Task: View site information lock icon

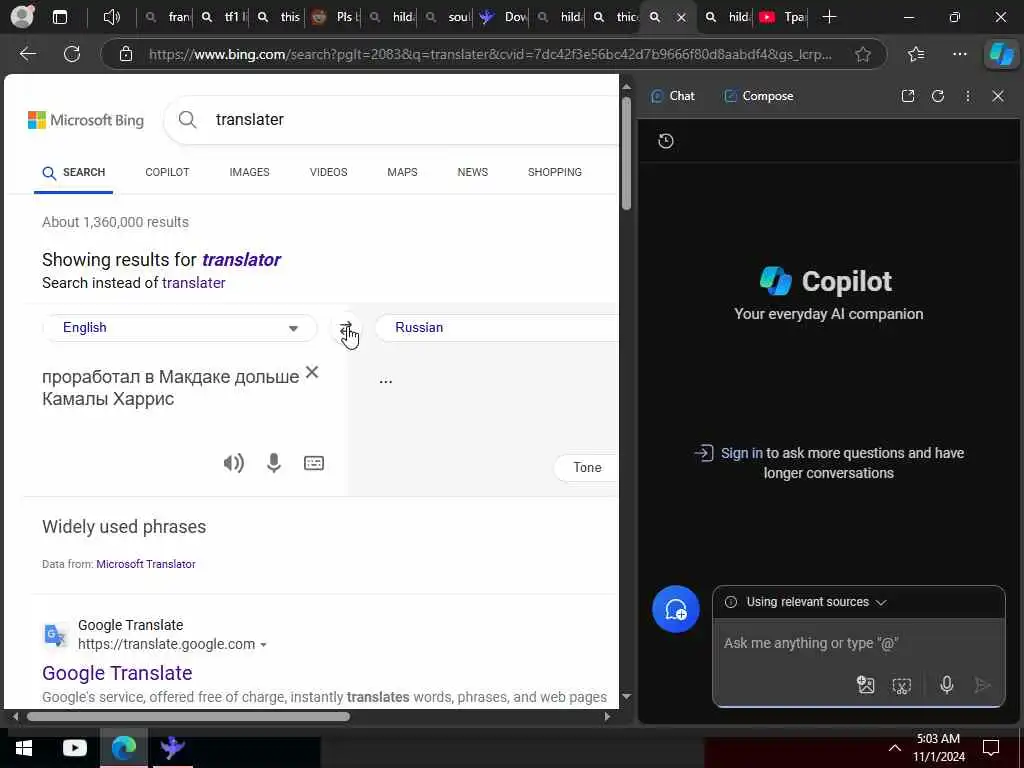Action: [126, 54]
